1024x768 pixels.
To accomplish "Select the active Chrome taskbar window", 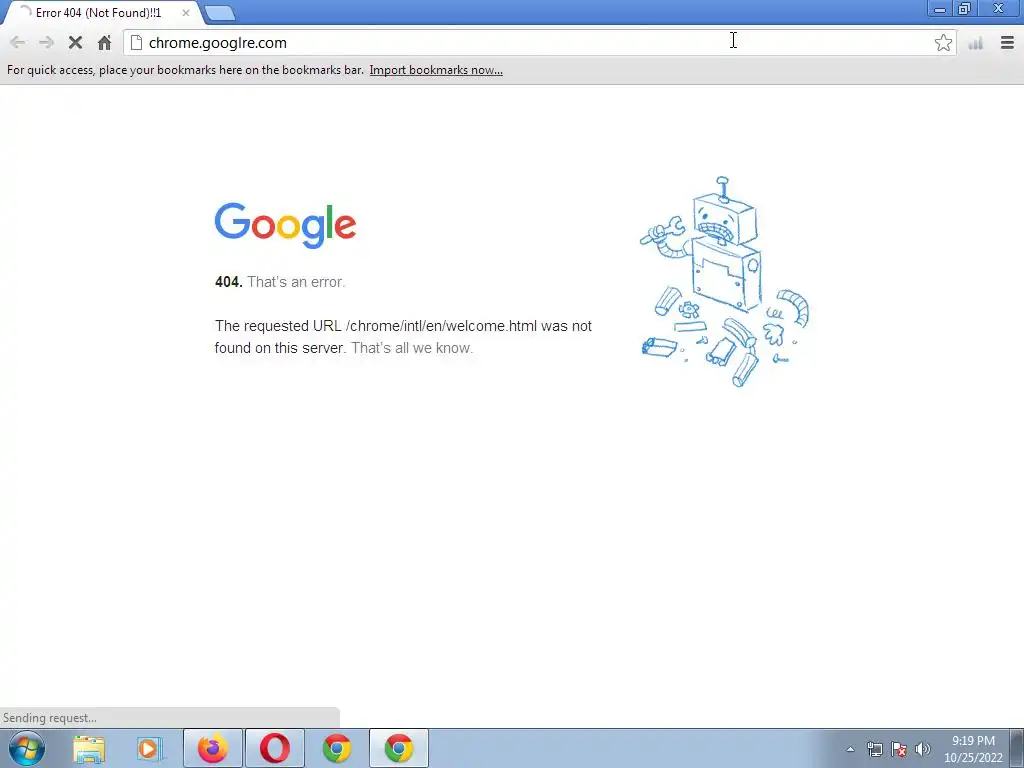I will tap(399, 748).
